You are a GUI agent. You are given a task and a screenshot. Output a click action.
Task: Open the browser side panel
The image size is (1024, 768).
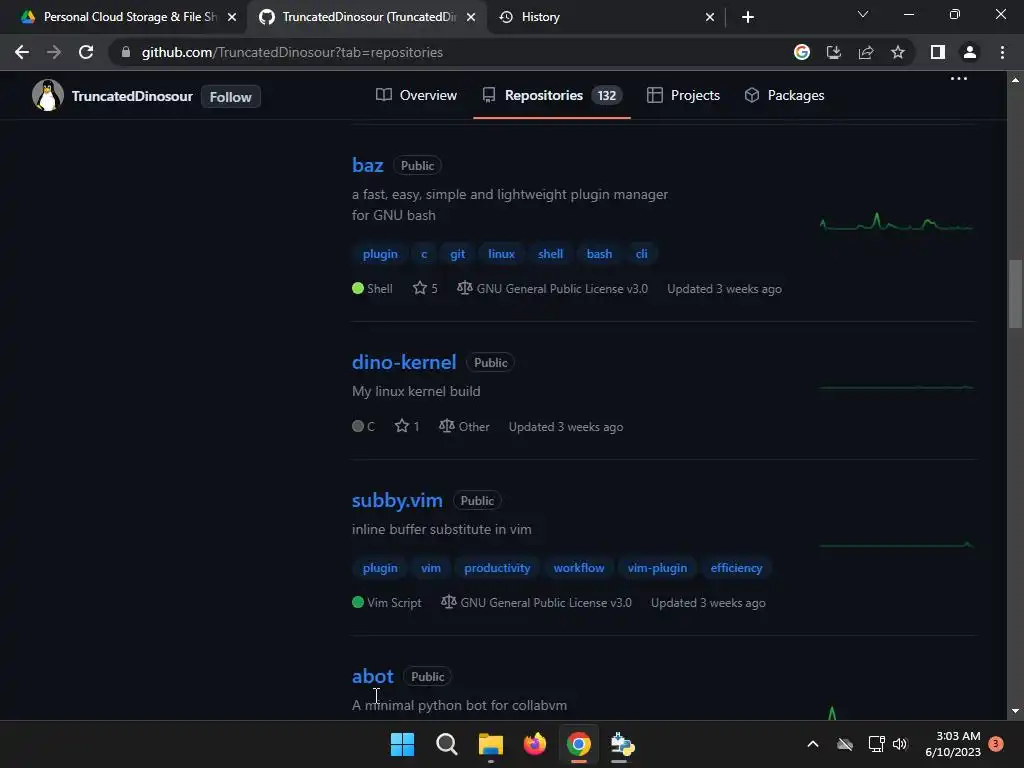(938, 52)
